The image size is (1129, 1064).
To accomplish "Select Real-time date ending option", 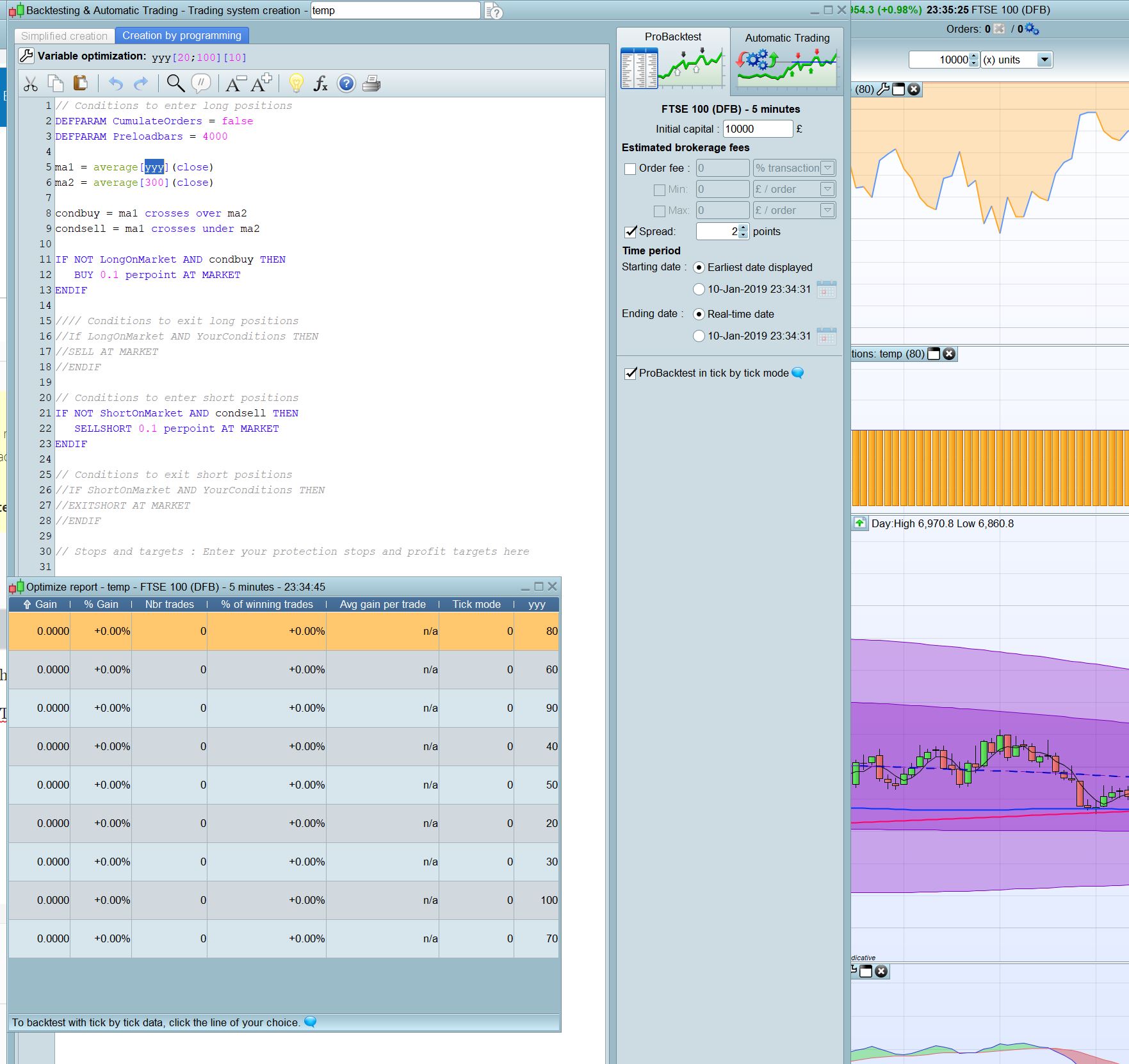I will point(699,314).
